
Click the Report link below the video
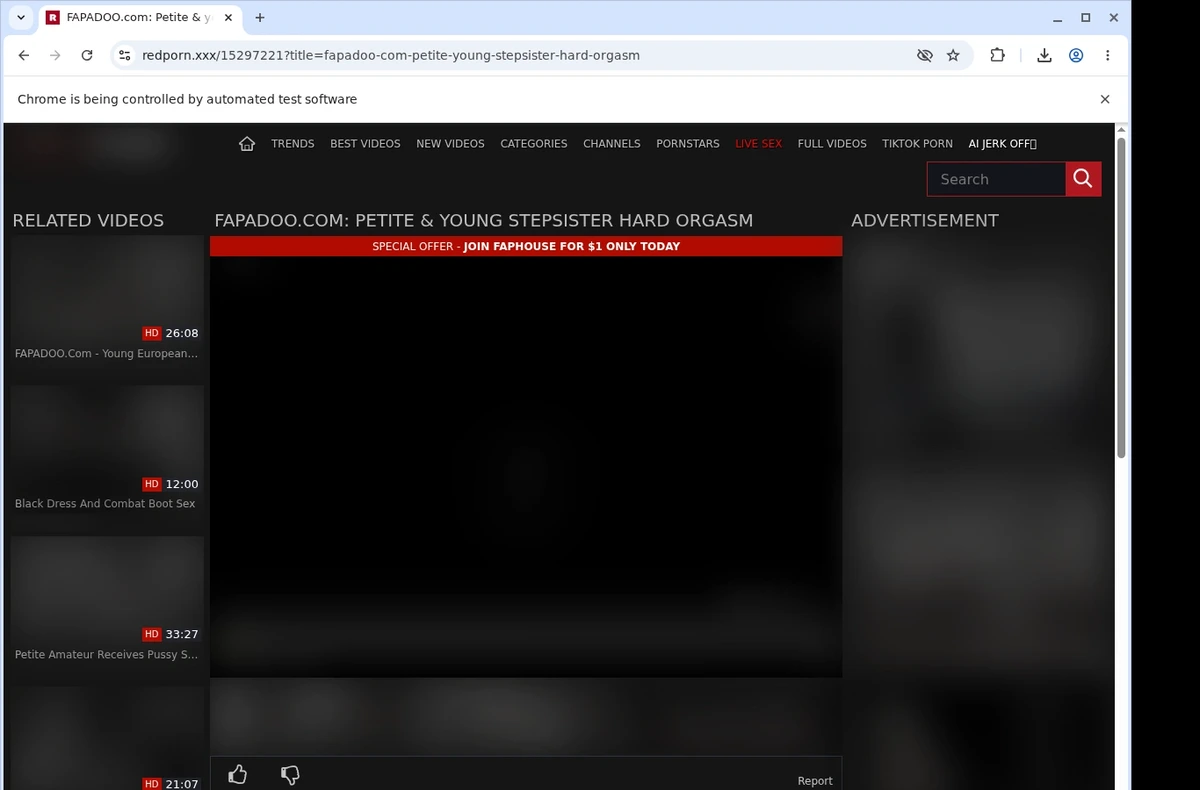point(815,781)
